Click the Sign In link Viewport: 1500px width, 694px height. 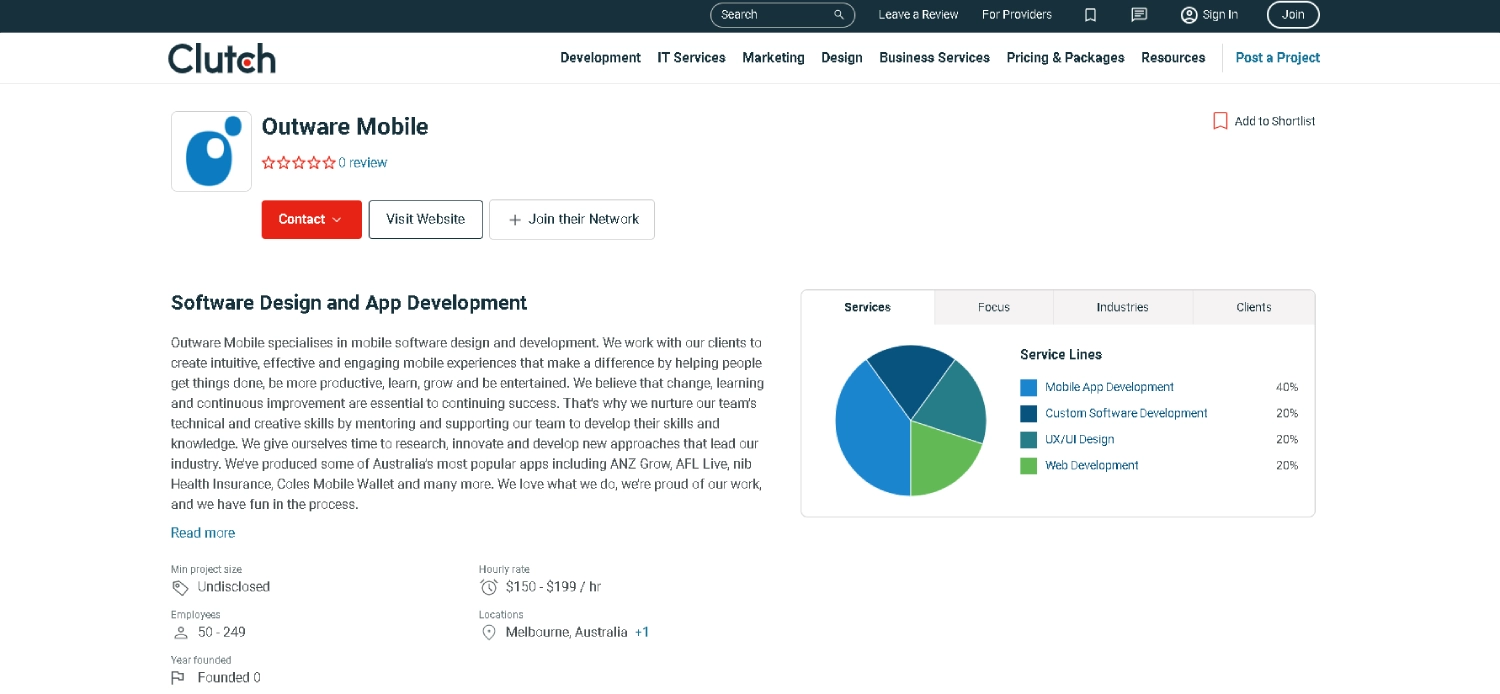pyautogui.click(x=1220, y=15)
